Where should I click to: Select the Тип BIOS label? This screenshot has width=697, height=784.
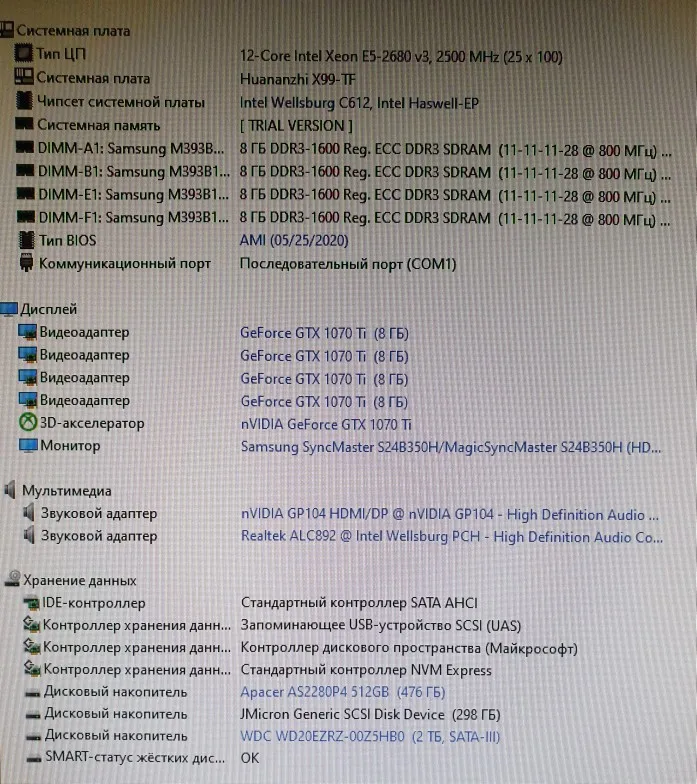coord(68,240)
